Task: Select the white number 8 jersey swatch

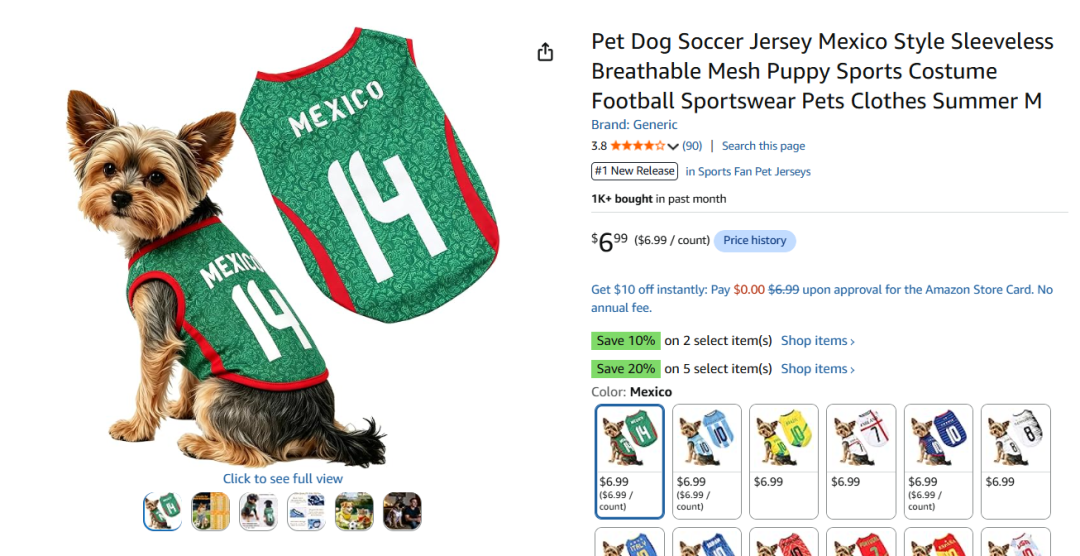Action: (x=1015, y=461)
